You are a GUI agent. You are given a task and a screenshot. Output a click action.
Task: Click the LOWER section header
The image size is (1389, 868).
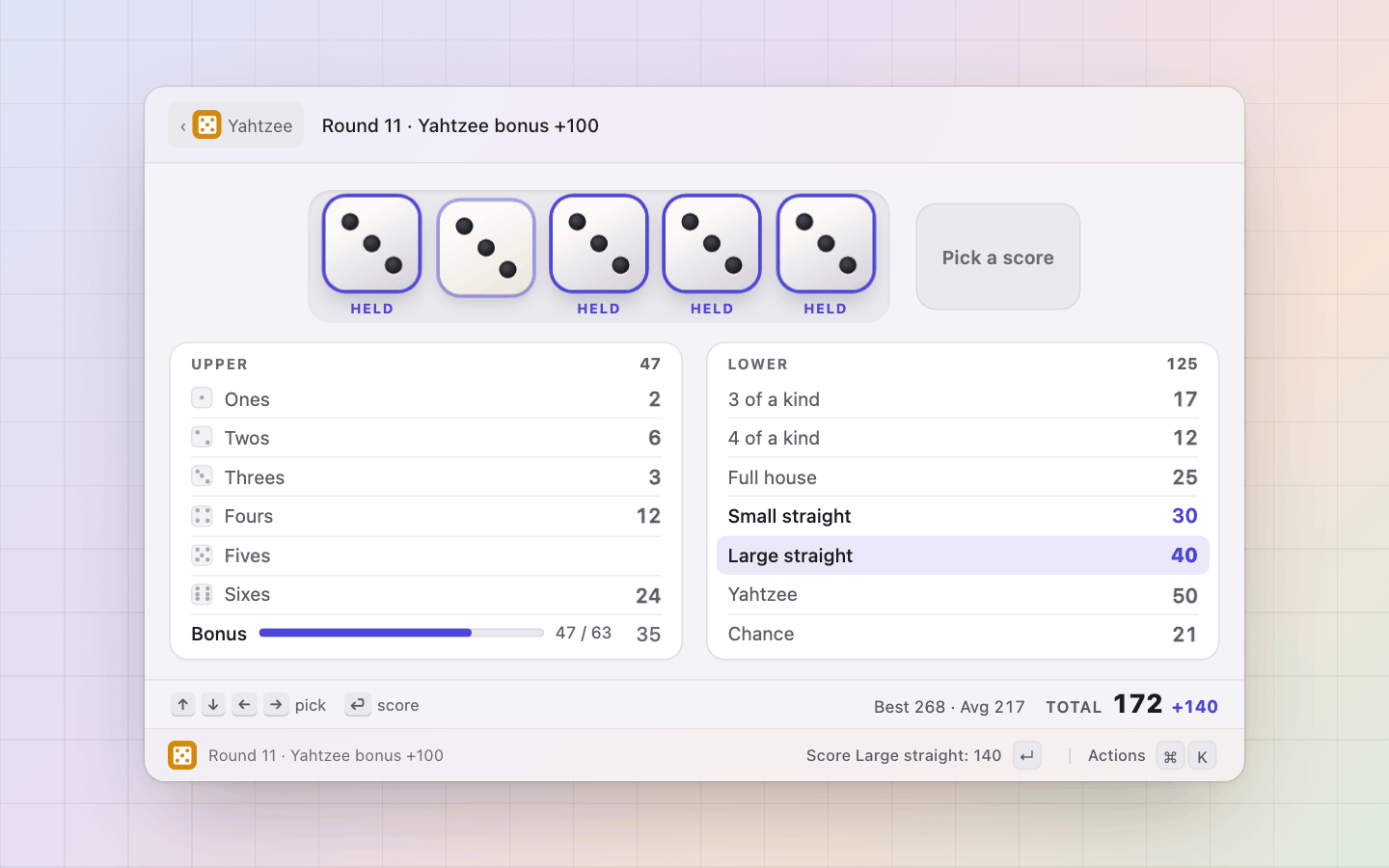pos(758,365)
